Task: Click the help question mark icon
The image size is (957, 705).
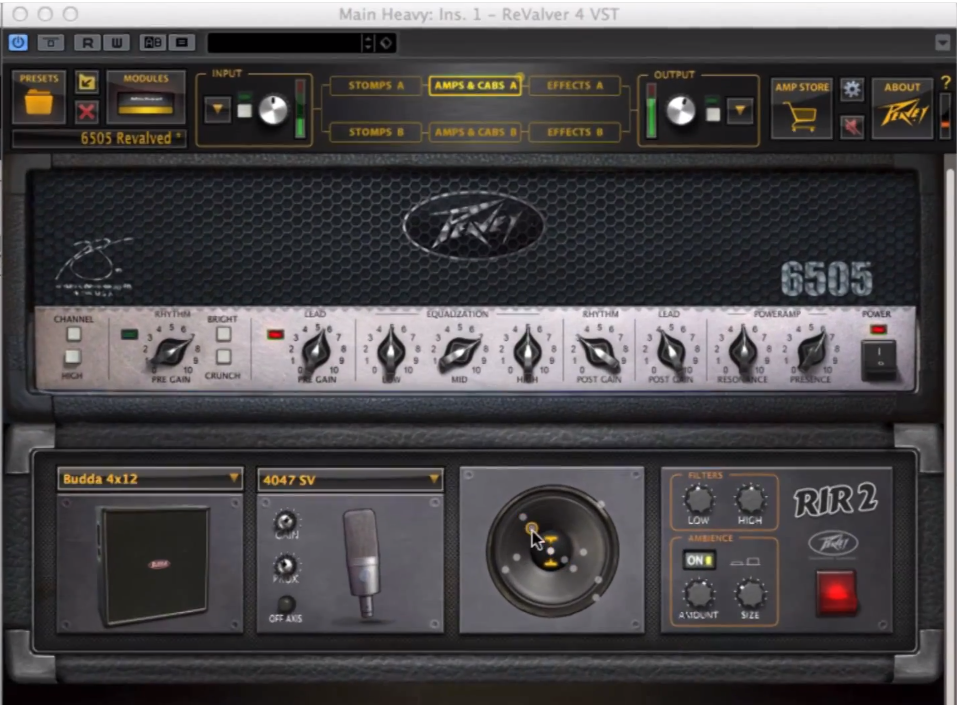Action: coord(945,82)
